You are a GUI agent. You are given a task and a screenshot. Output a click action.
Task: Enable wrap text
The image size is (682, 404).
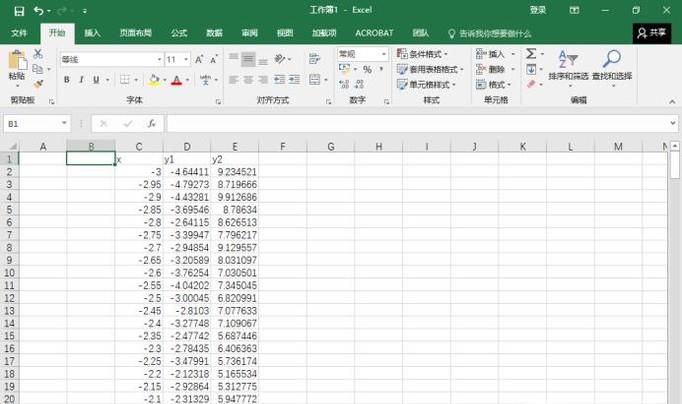[314, 59]
